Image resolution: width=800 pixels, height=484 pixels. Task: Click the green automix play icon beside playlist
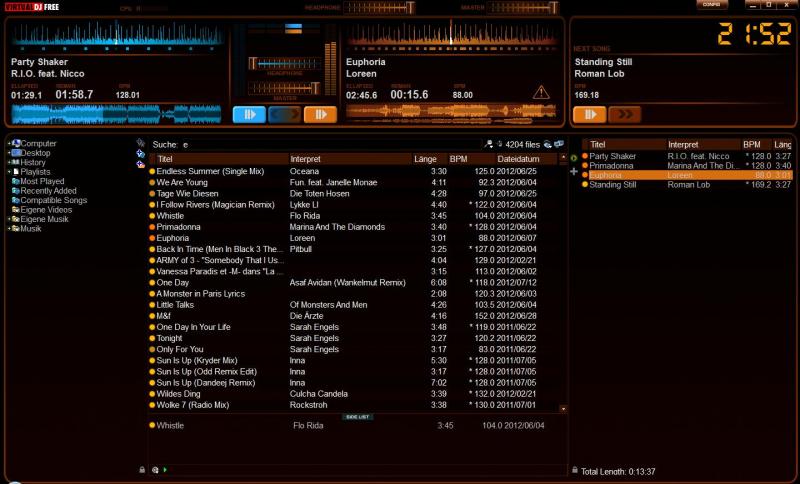click(574, 157)
